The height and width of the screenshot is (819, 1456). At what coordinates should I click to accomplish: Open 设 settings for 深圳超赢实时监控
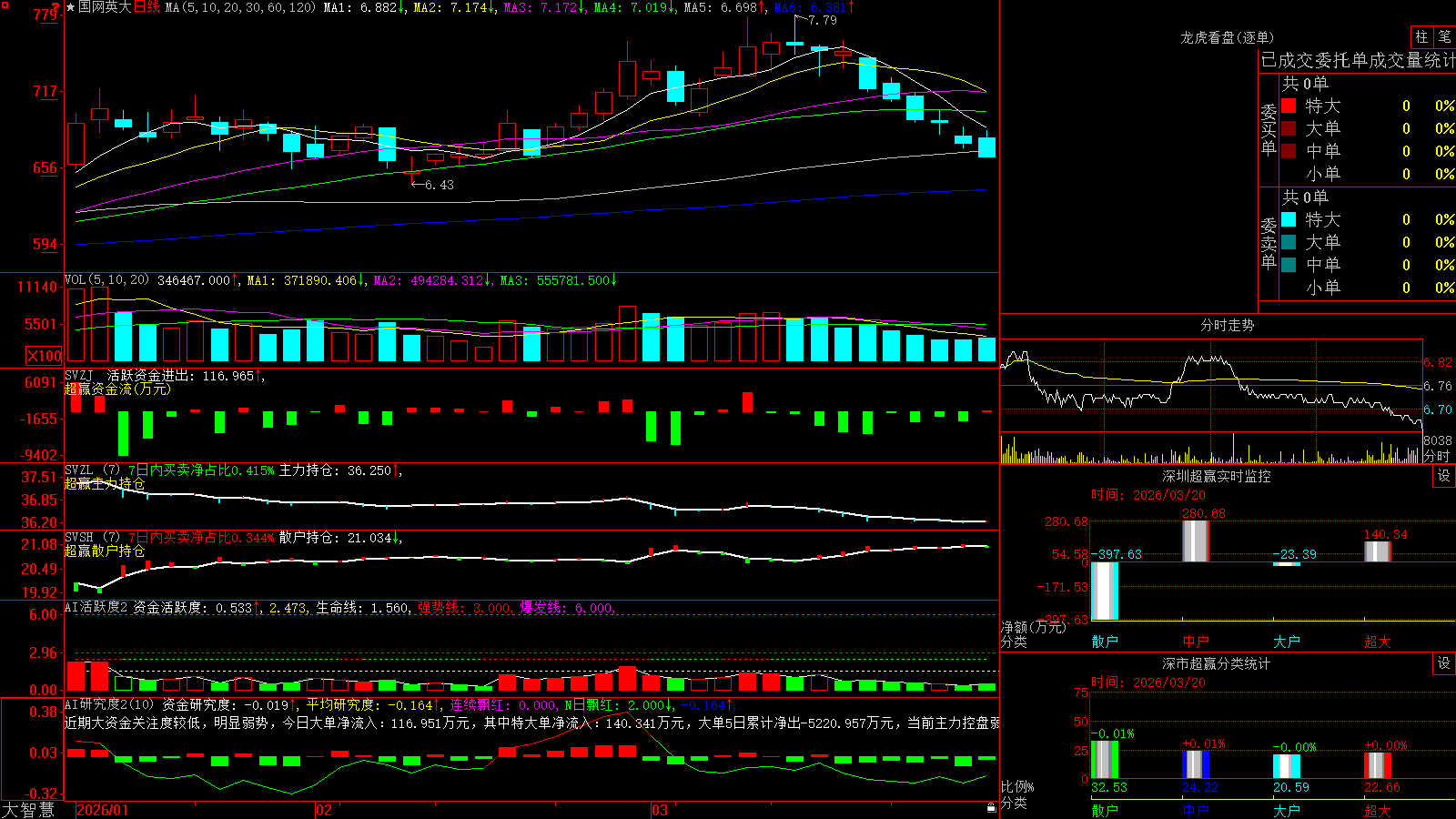coord(1444,476)
